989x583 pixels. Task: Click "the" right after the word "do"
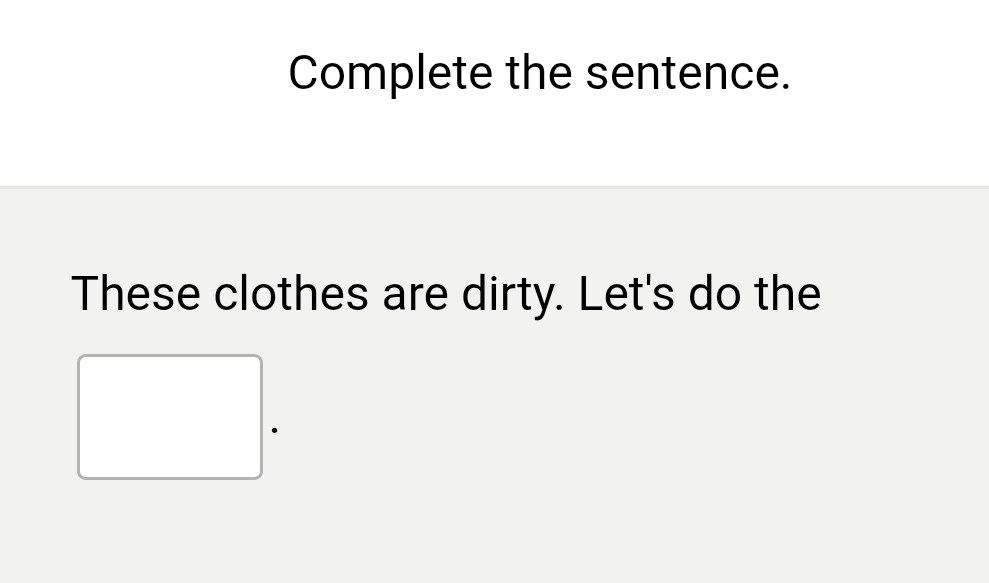pos(788,294)
